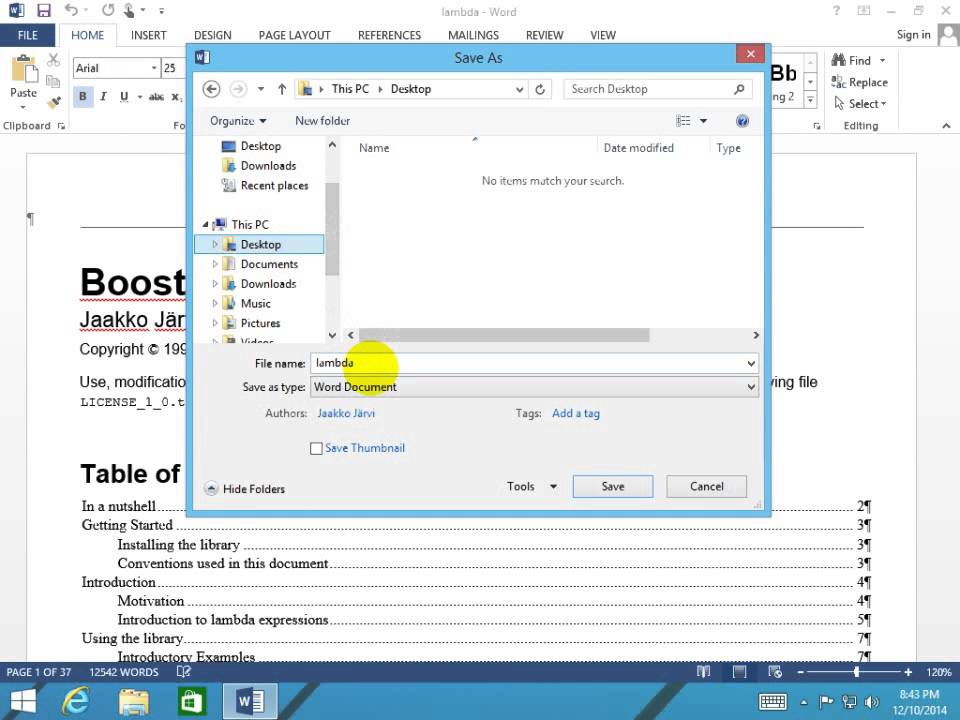Switch to the DESIGN ribbon tab
The image size is (960, 720).
point(212,36)
